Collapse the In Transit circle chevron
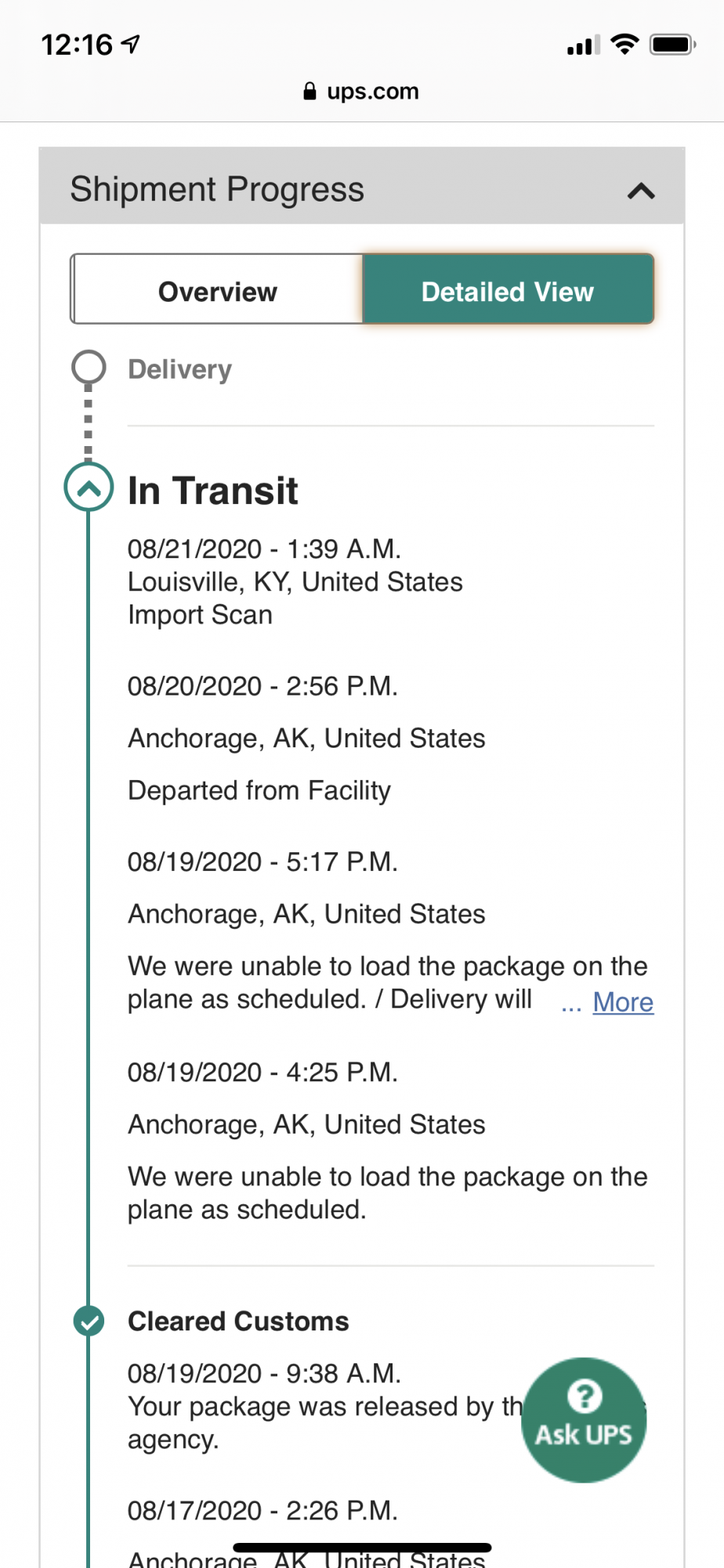The image size is (724, 1568). click(89, 488)
